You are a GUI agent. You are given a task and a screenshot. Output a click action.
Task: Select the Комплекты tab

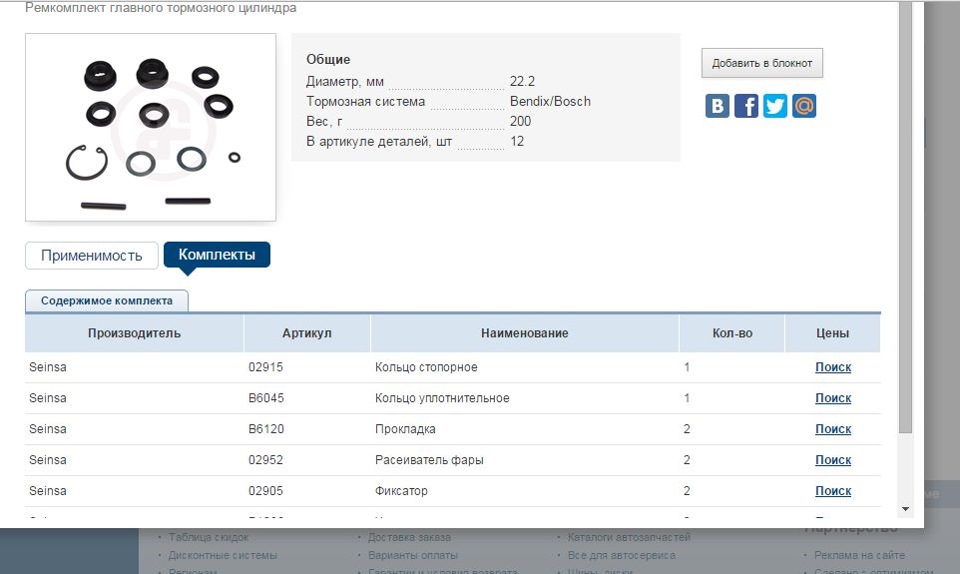217,255
